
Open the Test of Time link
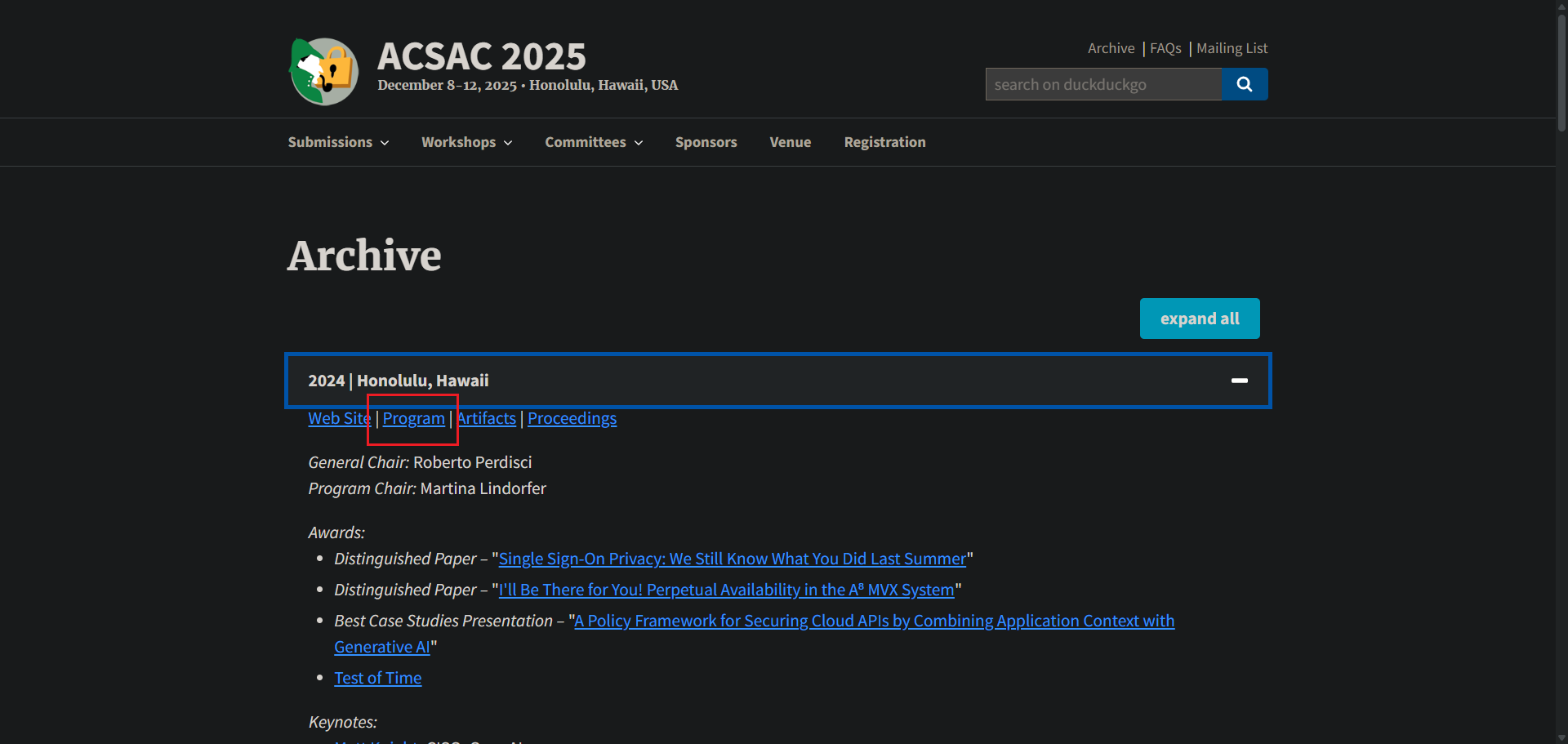pos(378,678)
